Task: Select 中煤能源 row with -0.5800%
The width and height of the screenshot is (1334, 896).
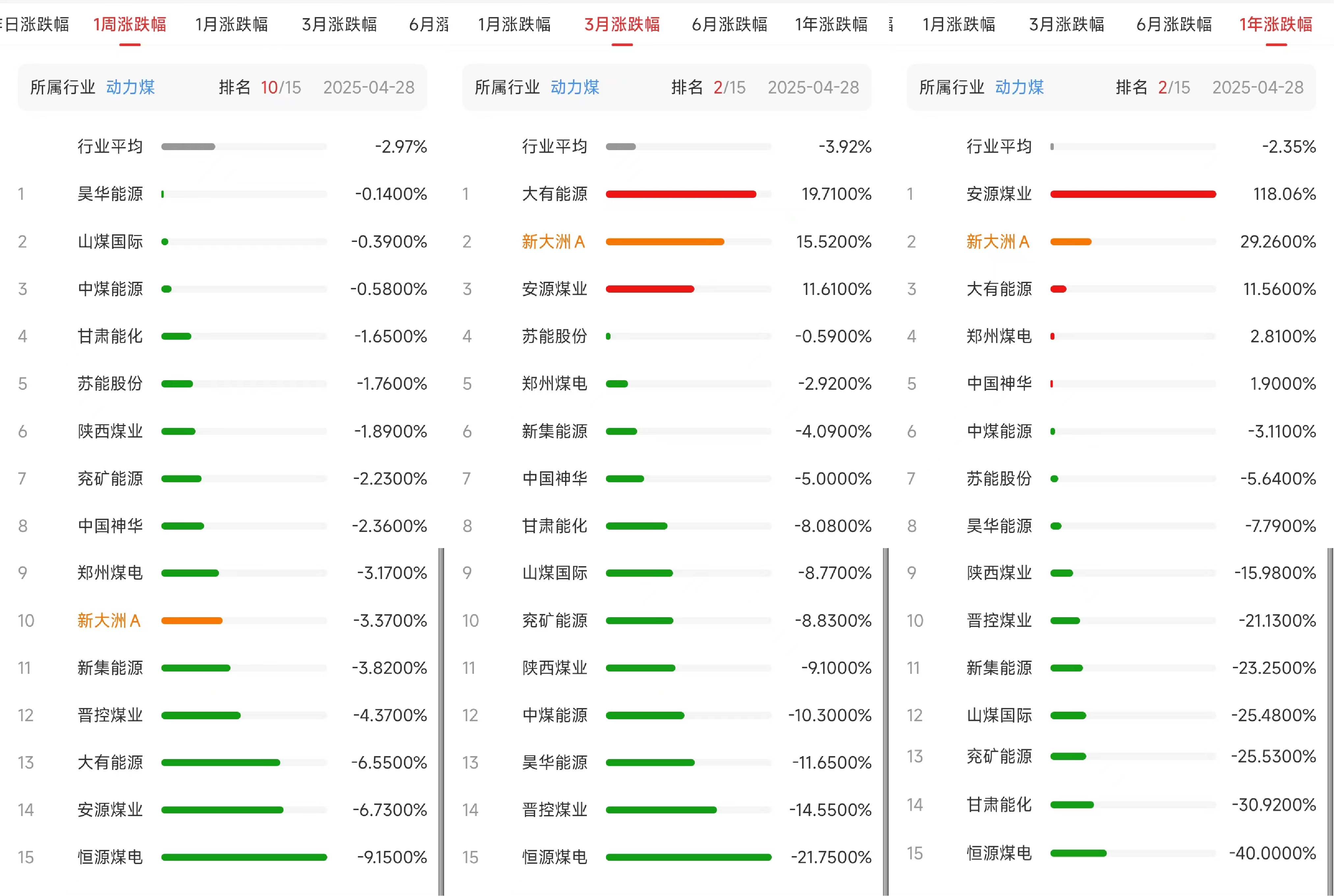Action: 222,289
